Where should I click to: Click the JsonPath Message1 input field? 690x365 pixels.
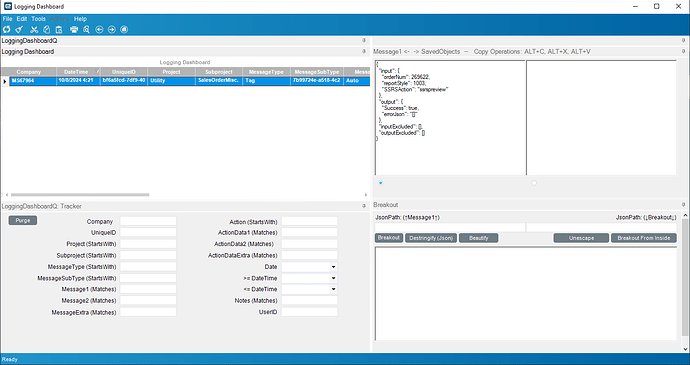pos(450,228)
